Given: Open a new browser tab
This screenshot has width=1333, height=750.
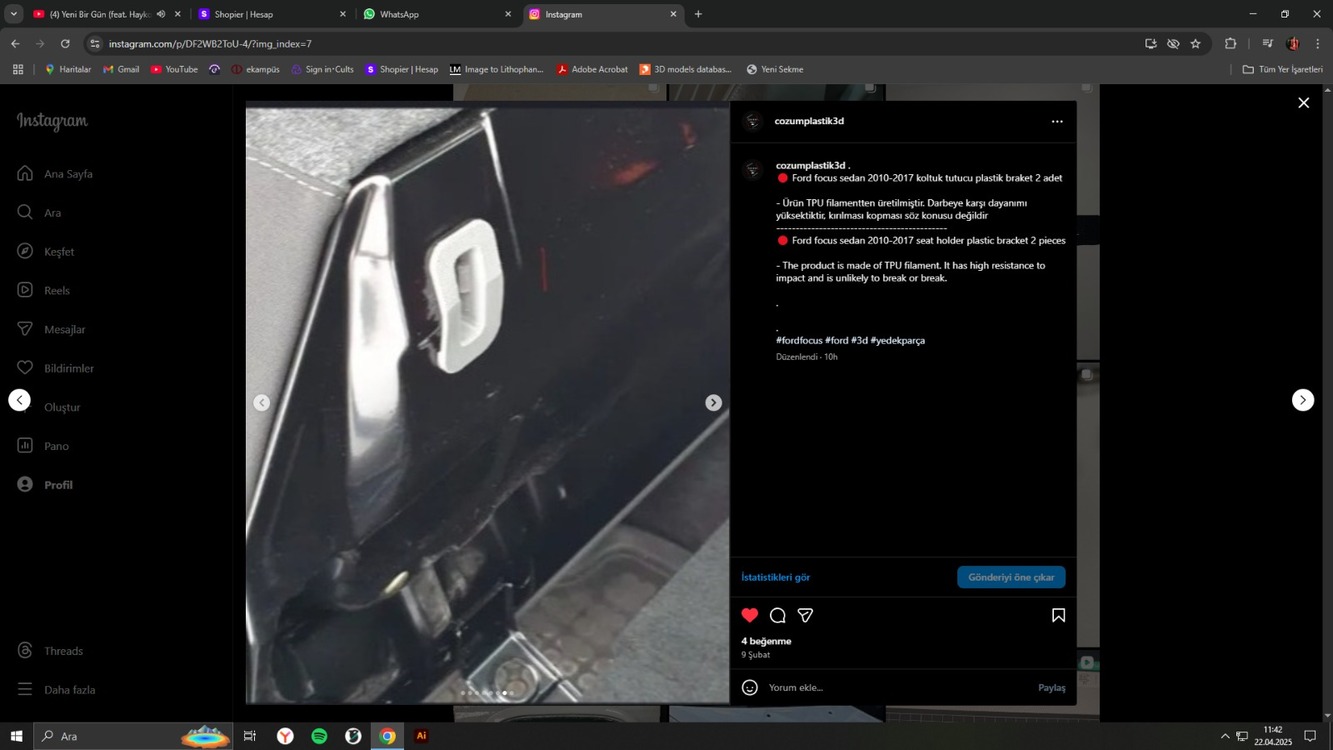Looking at the screenshot, I should coord(698,14).
